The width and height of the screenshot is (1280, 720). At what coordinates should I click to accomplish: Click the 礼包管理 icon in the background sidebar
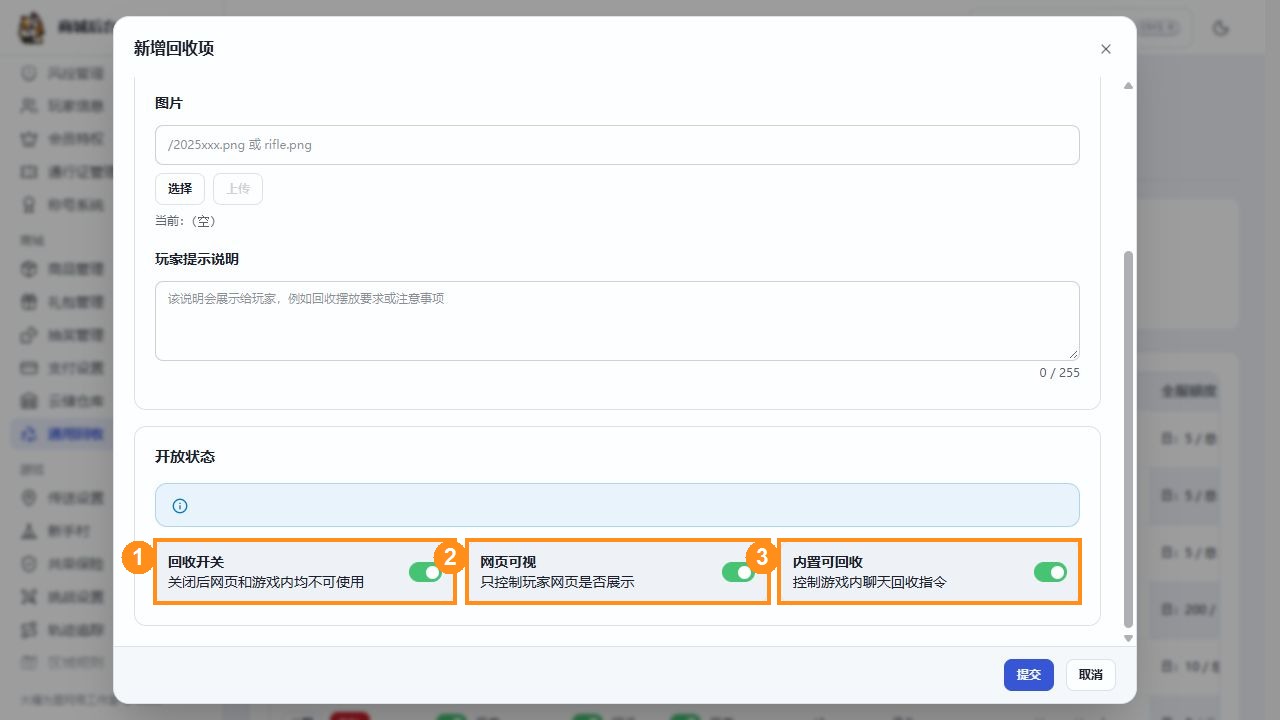(x=29, y=301)
